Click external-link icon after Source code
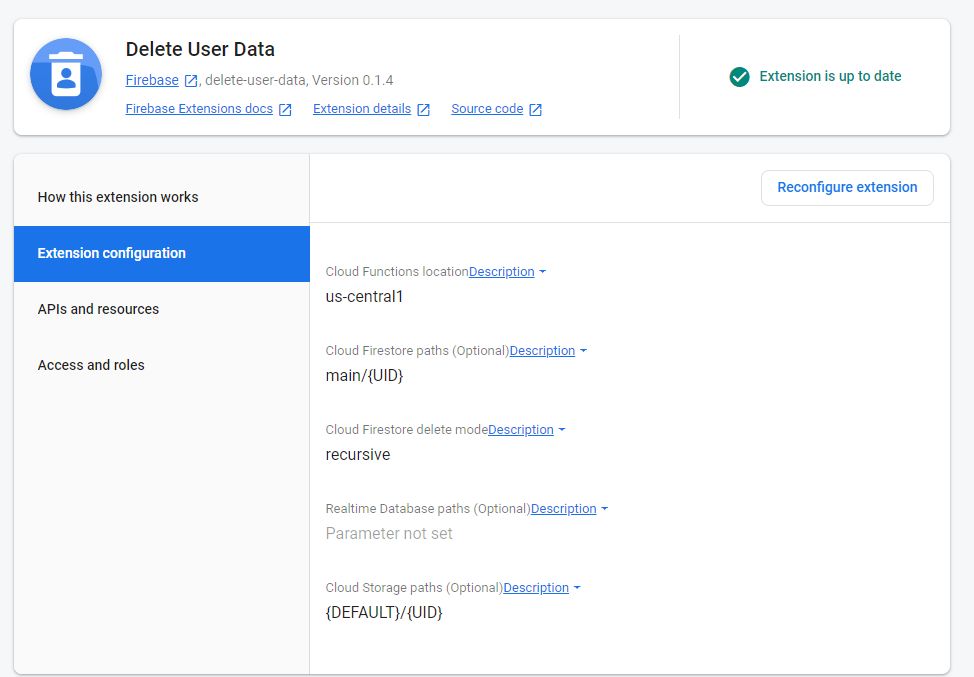This screenshot has width=974, height=677. (x=535, y=110)
